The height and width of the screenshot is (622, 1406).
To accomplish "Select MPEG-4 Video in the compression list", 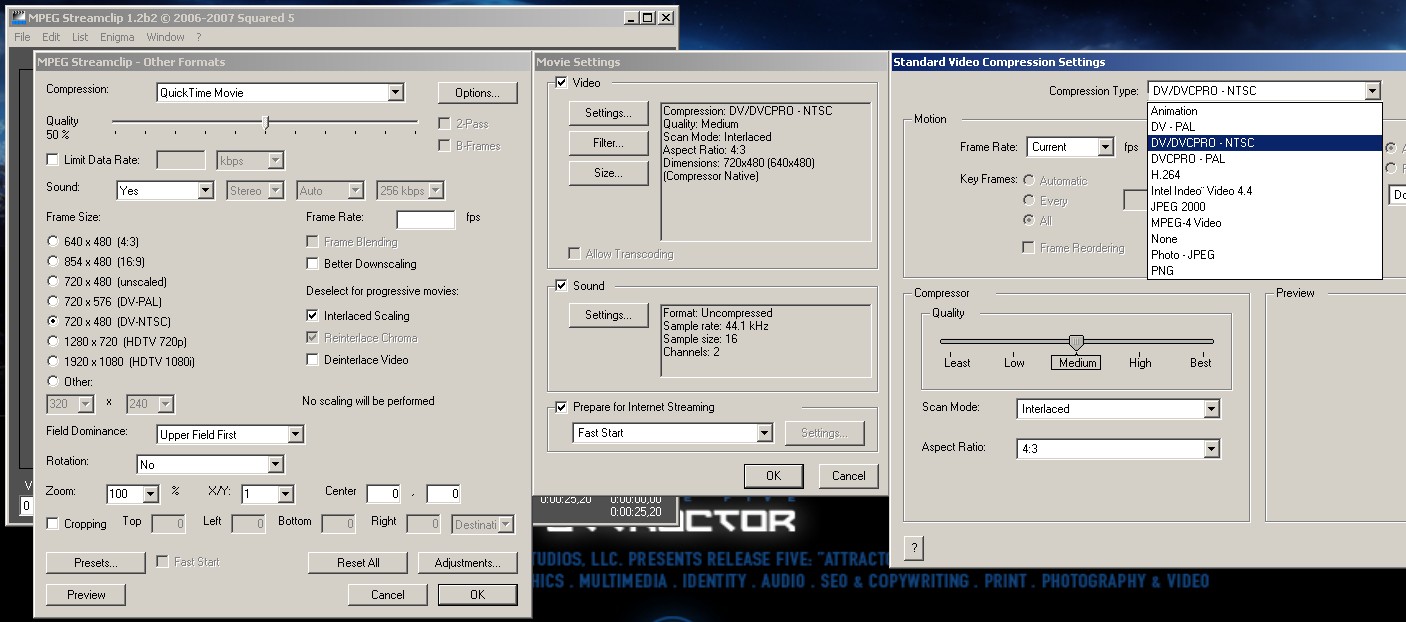I will tap(1186, 223).
